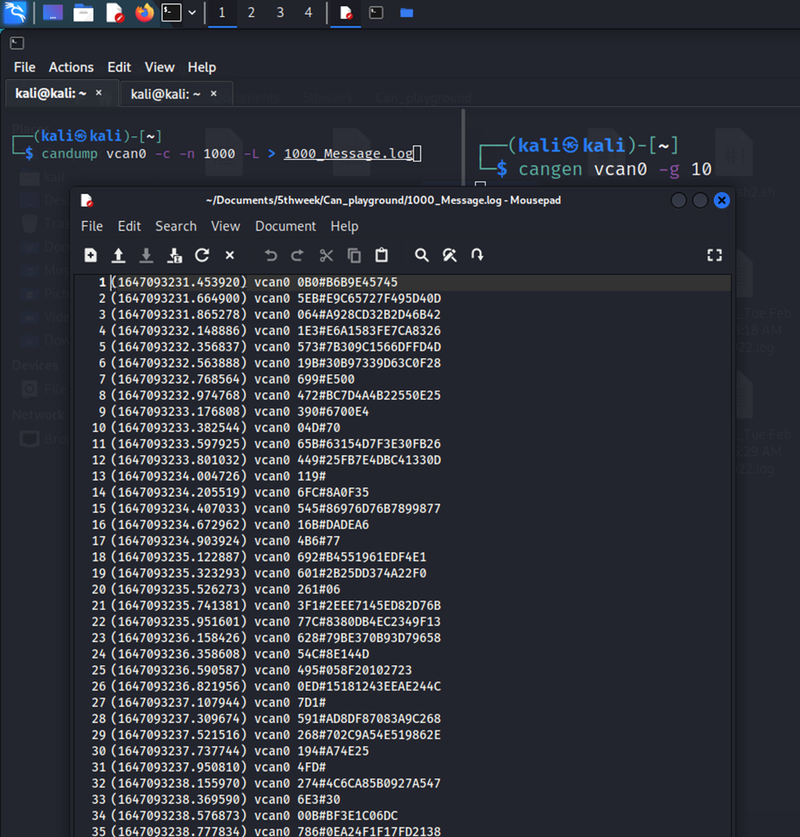800x837 pixels.
Task: Open Mousepad's View menu
Action: 225,226
